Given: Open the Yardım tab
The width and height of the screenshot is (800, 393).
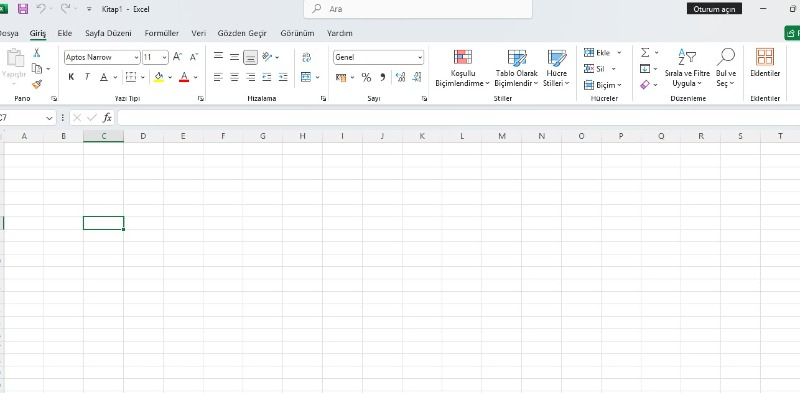Looking at the screenshot, I should pyautogui.click(x=340, y=33).
